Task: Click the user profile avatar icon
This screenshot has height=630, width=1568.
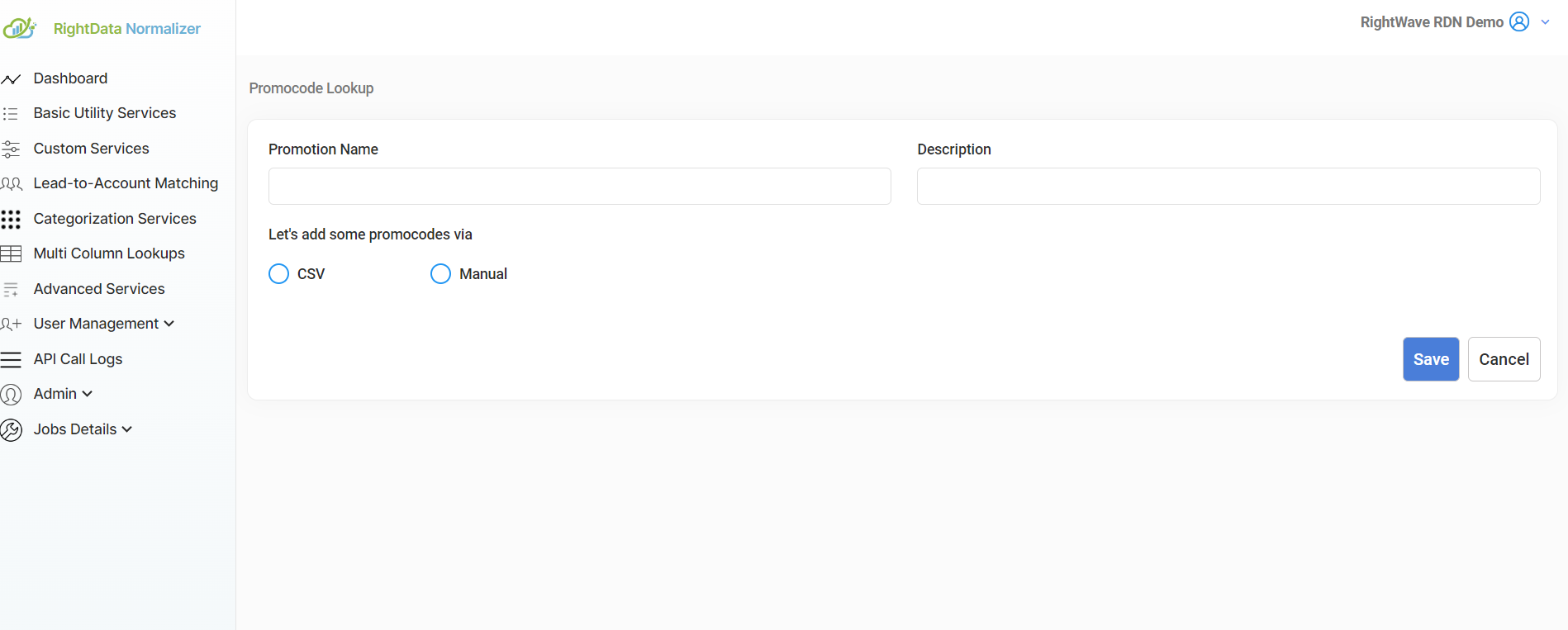Action: (x=1518, y=22)
